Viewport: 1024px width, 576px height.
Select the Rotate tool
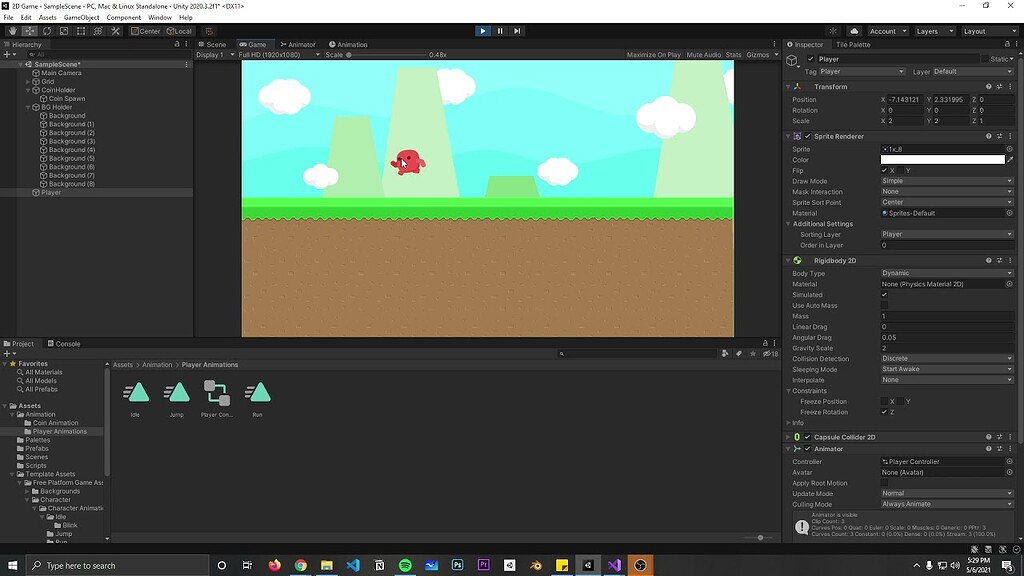[x=45, y=31]
